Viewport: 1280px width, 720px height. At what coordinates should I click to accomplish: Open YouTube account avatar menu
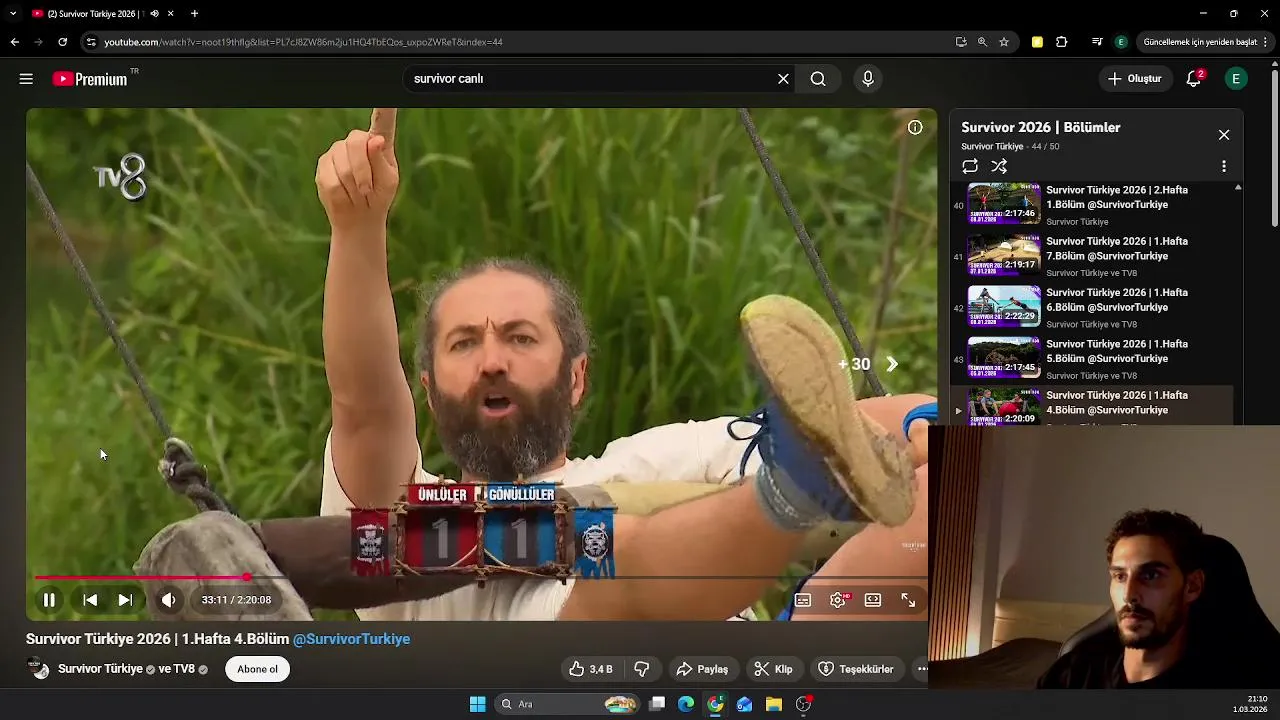coord(1236,79)
